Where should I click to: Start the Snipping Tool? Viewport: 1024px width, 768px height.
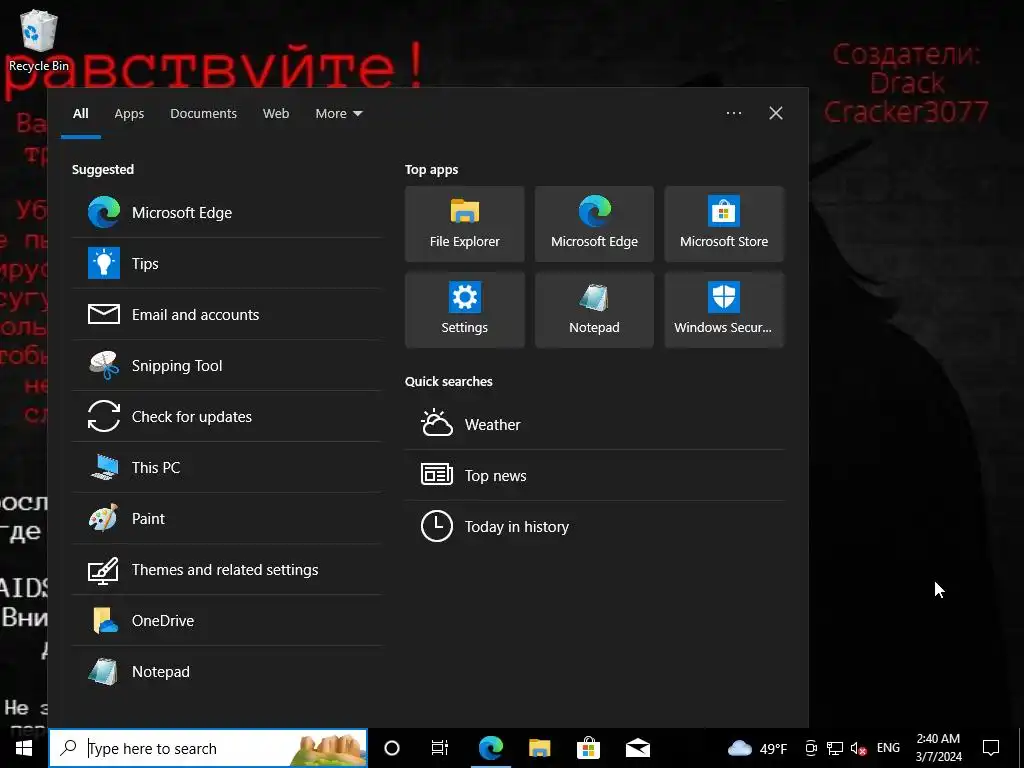click(226, 365)
